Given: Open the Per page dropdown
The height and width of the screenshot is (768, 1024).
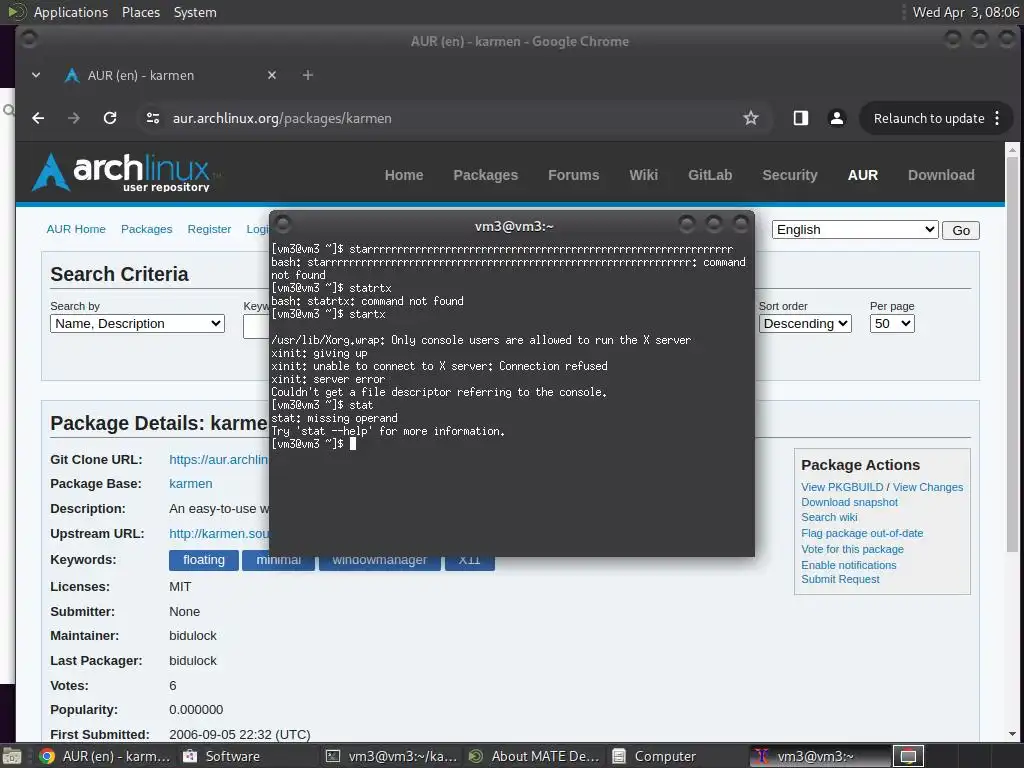Looking at the screenshot, I should click(892, 324).
